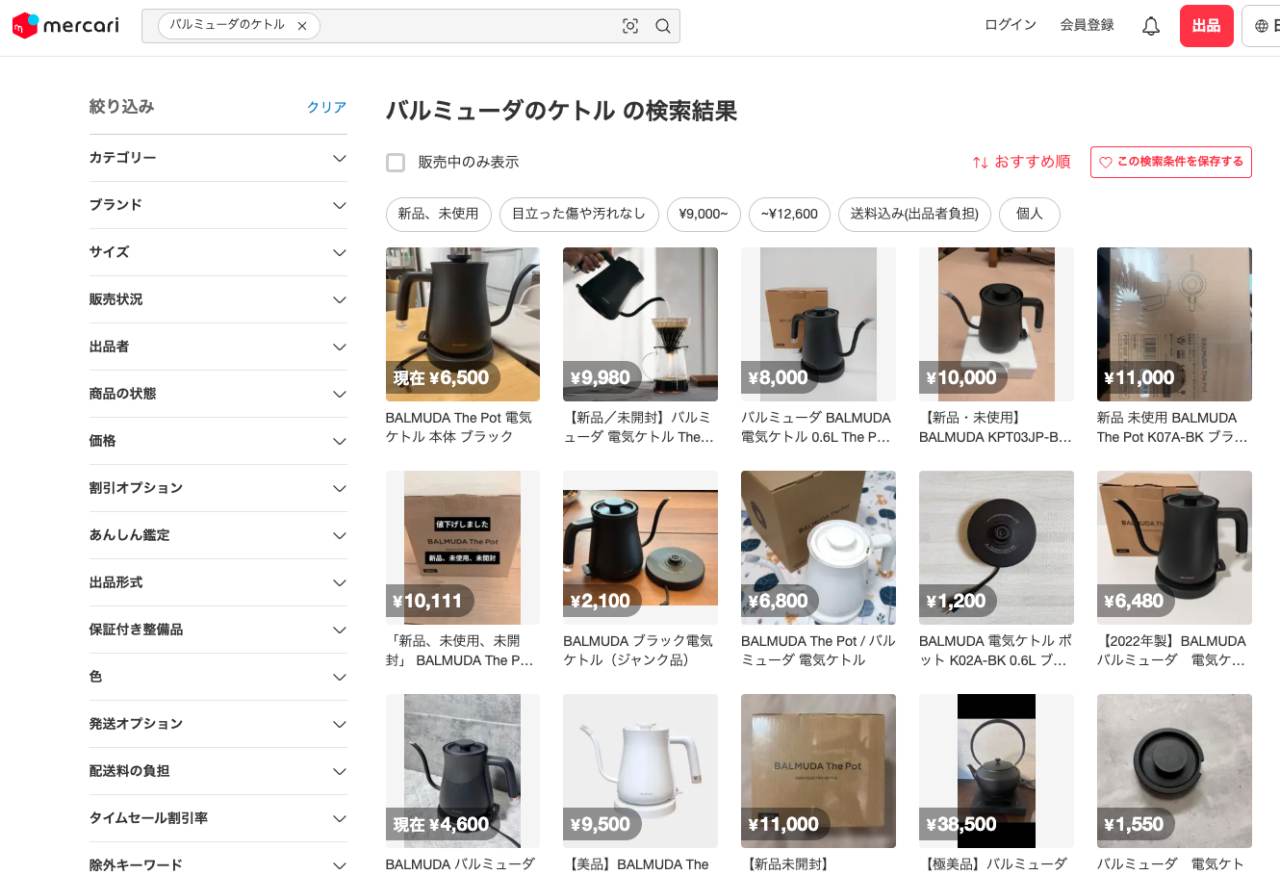
Task: Open listing titled BALMUDA The Pot / バルミューダ 電気ケトル
Action: coord(818,650)
